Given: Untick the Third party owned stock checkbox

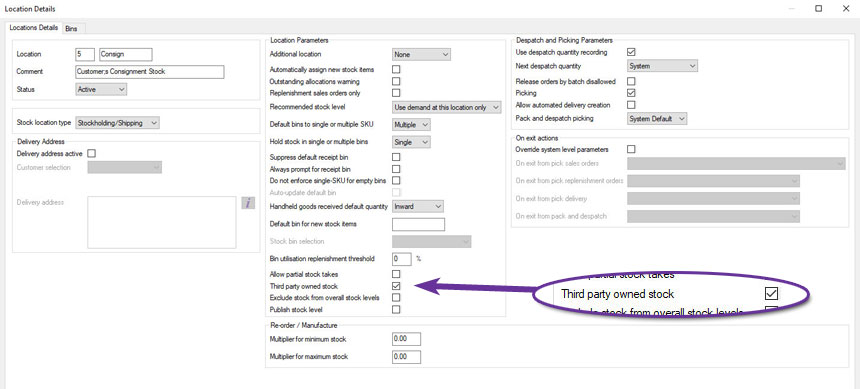Looking at the screenshot, I should (x=396, y=286).
